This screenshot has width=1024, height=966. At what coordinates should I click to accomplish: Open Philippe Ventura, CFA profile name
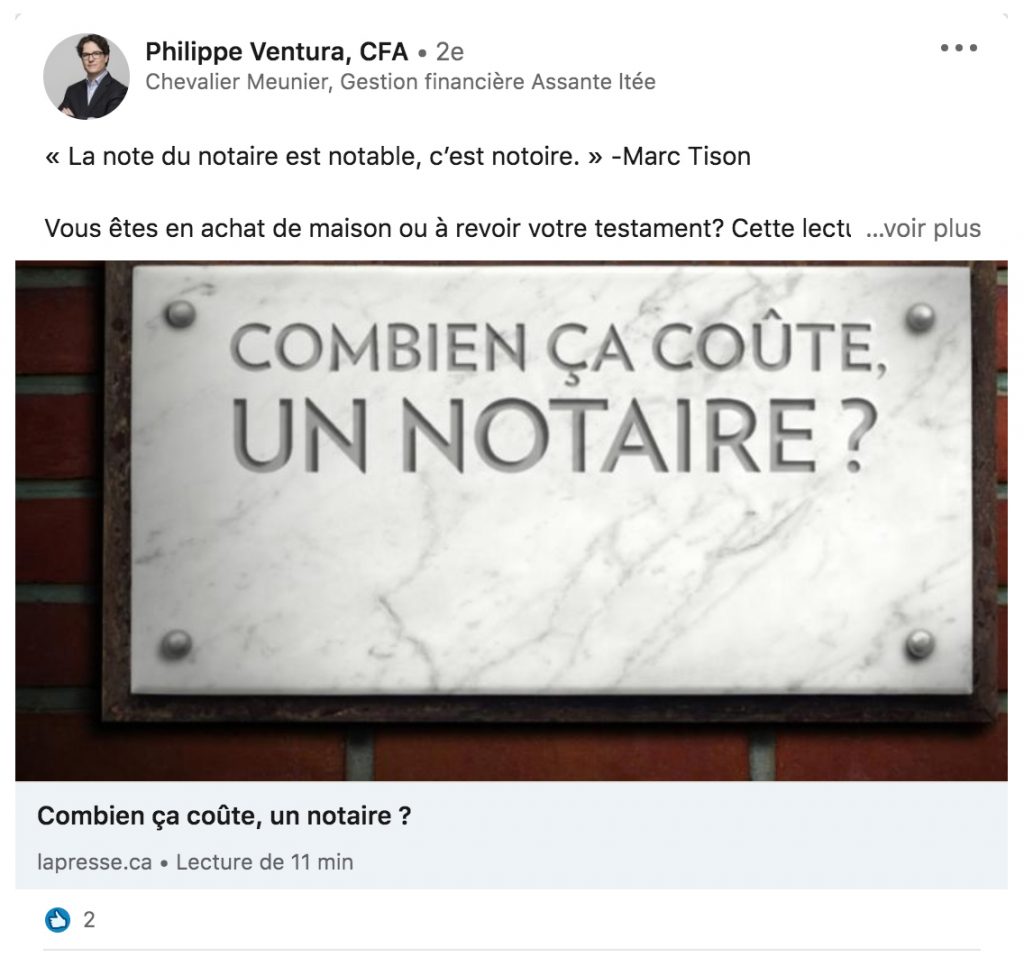tap(276, 52)
